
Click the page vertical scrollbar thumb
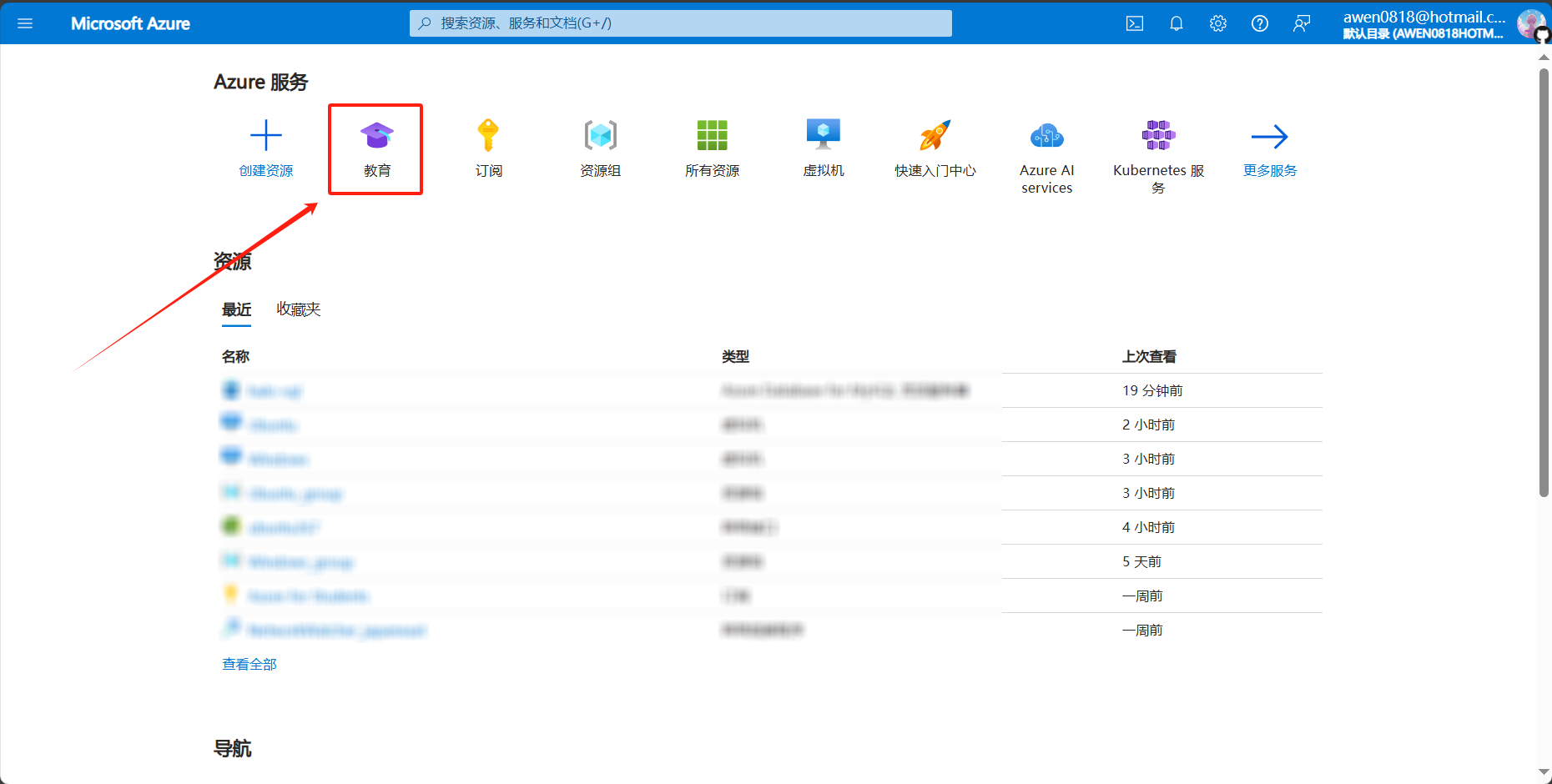click(1544, 284)
